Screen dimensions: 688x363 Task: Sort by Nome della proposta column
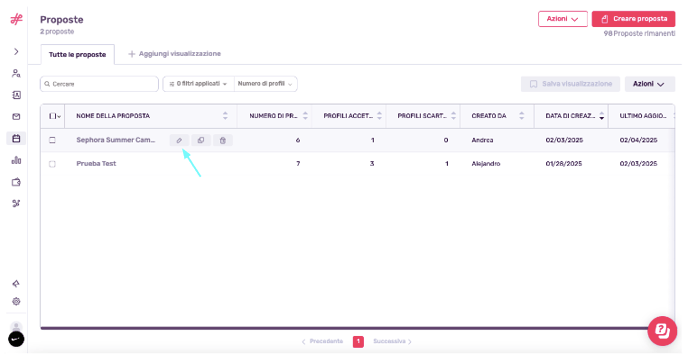point(225,116)
